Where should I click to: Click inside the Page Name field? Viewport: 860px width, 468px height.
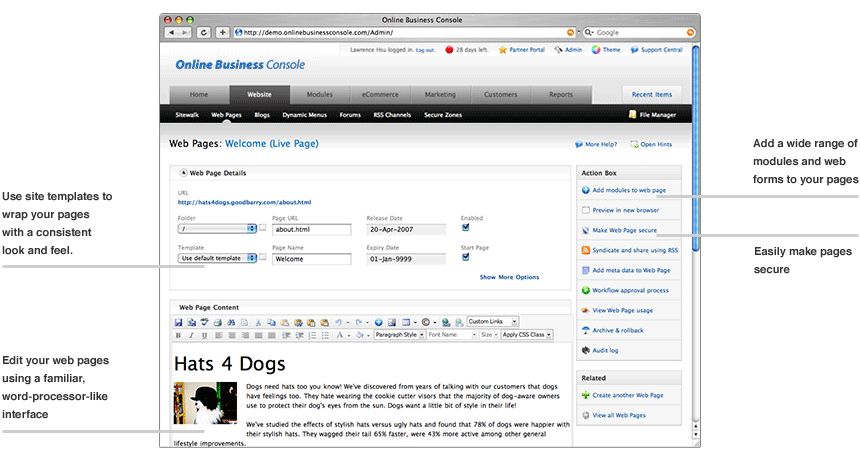tap(311, 258)
